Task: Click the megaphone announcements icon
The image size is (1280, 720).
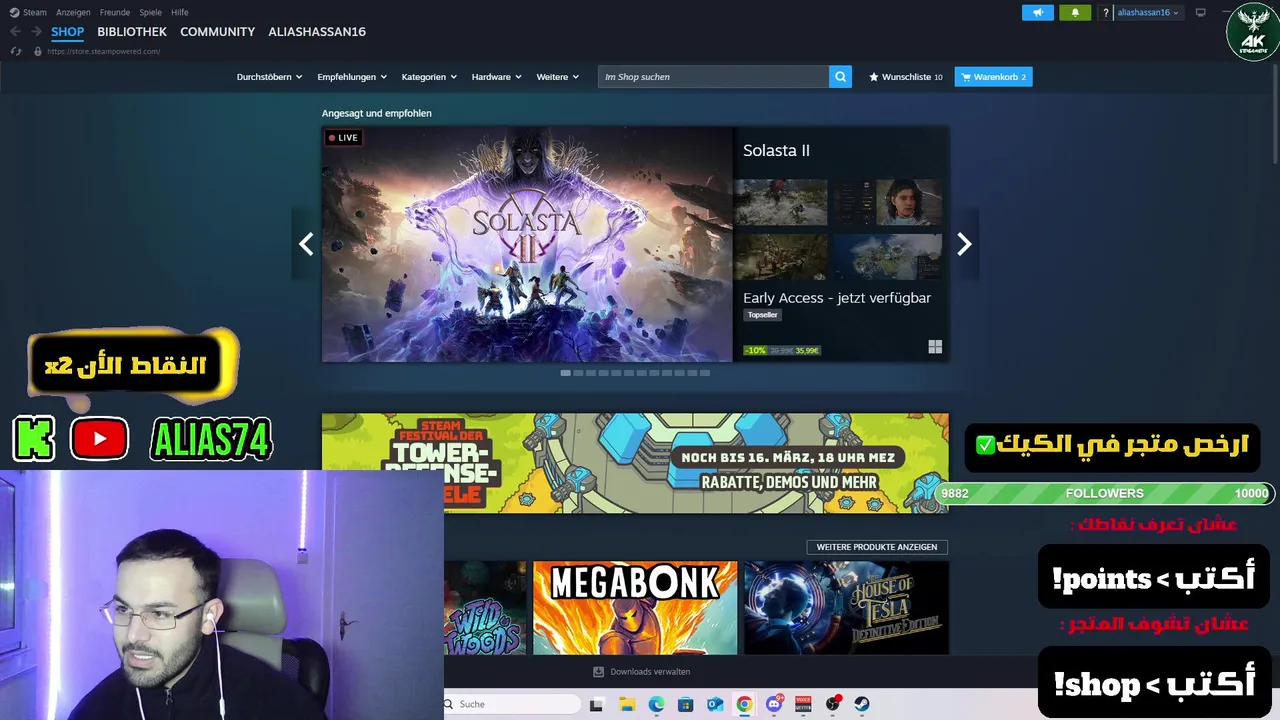Action: 1038,12
